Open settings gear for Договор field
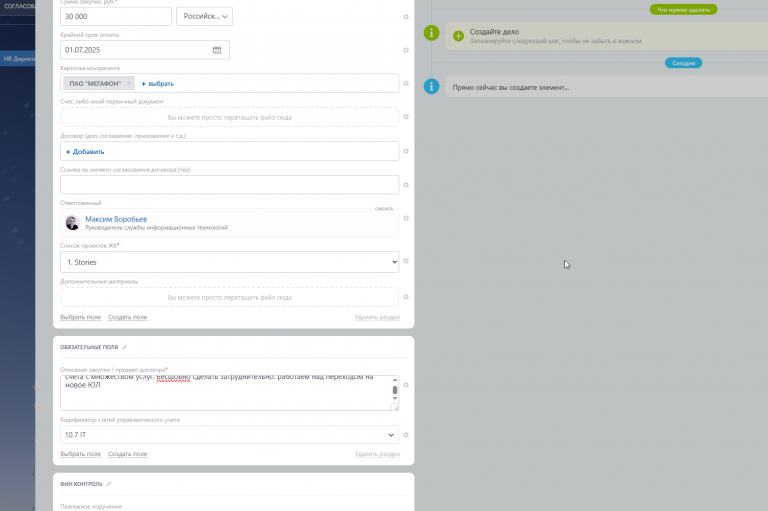This screenshot has height=511, width=768. click(406, 151)
